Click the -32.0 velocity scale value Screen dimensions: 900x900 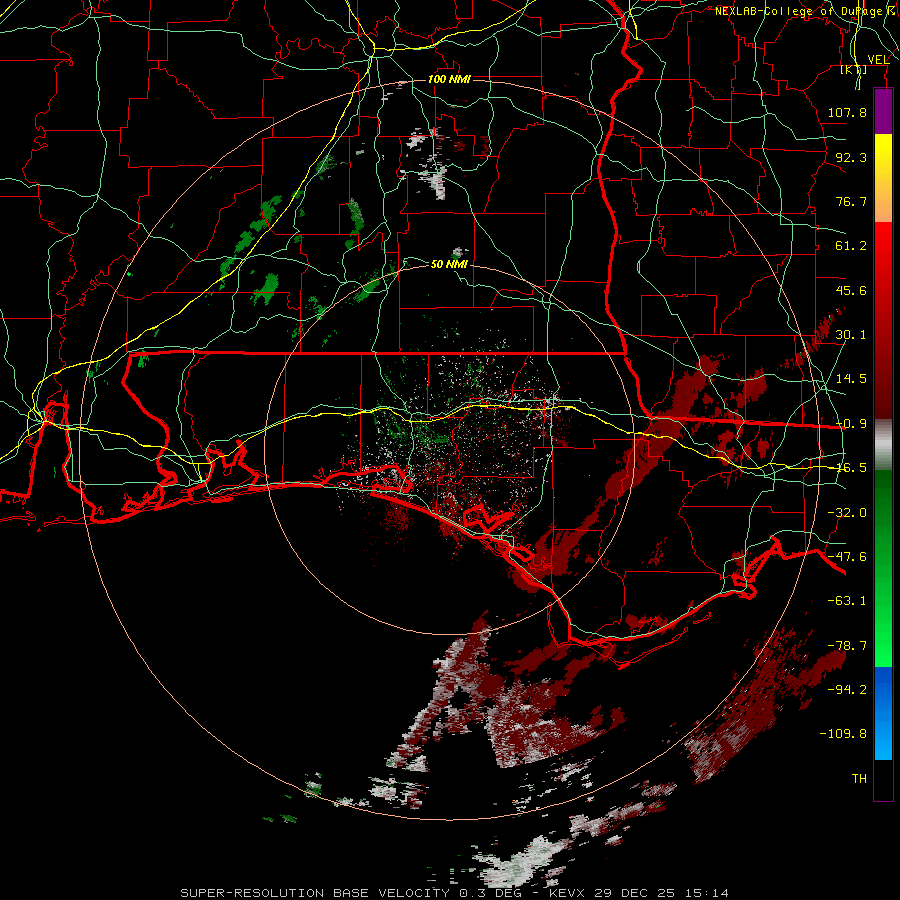847,513
